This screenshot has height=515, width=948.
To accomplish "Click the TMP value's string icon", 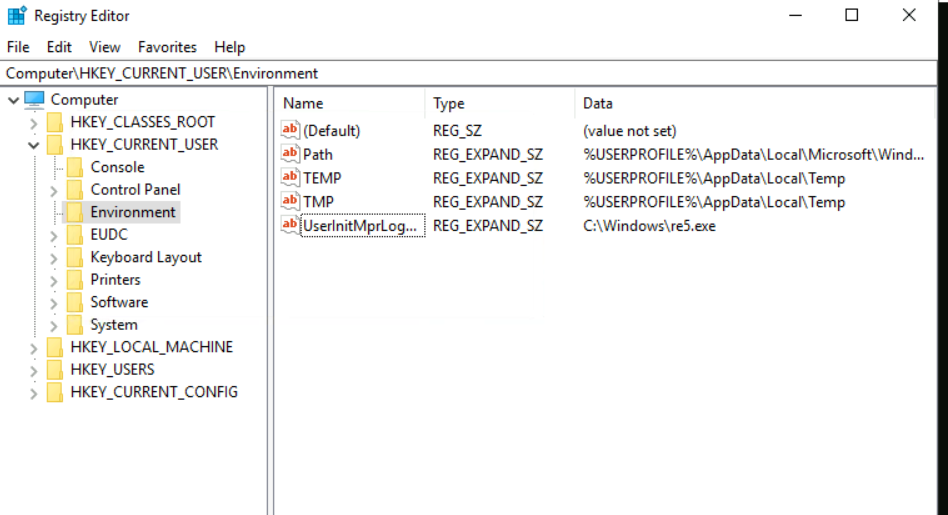I will [x=290, y=201].
